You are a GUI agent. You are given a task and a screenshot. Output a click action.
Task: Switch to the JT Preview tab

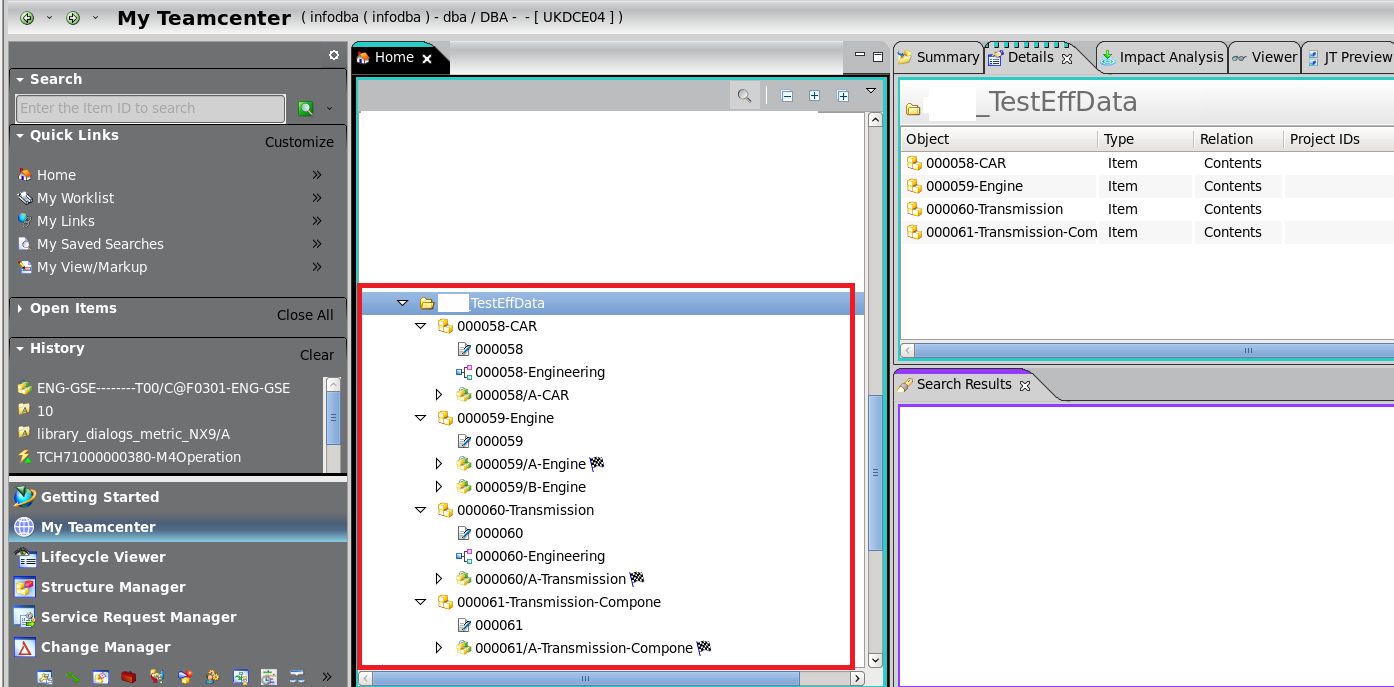coord(1349,57)
